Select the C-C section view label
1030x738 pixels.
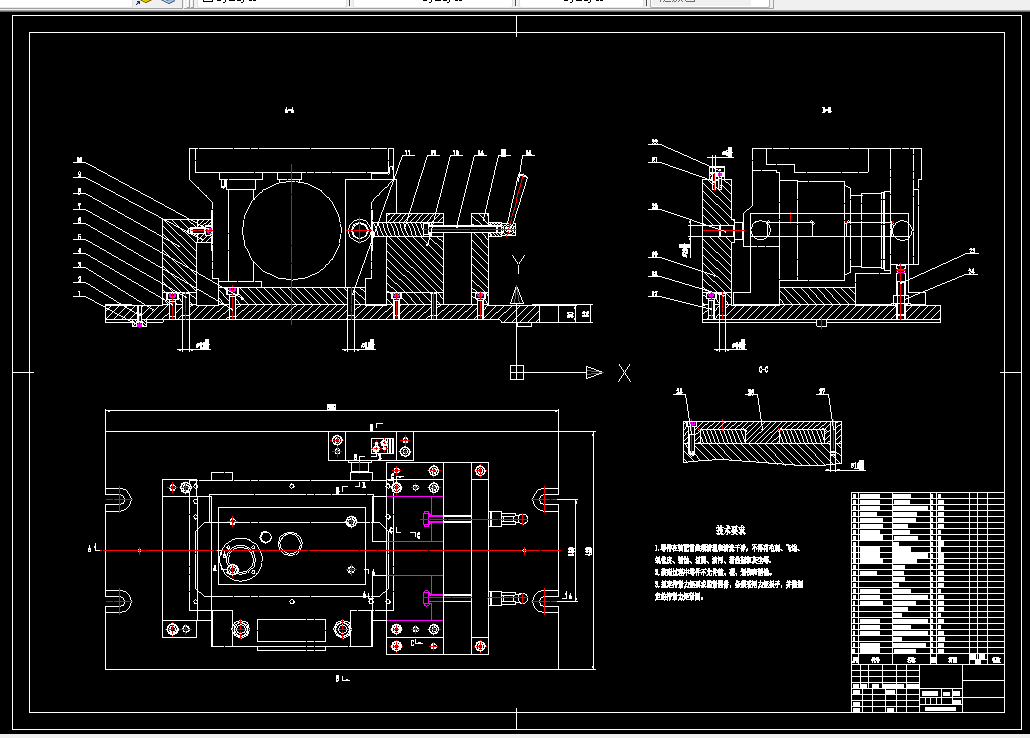(763, 370)
